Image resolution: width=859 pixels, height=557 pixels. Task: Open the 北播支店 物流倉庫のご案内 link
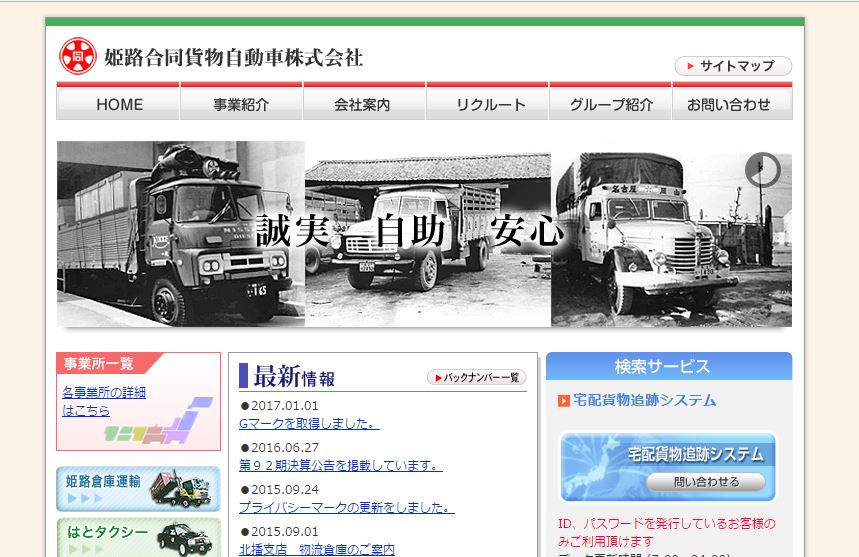[x=316, y=549]
